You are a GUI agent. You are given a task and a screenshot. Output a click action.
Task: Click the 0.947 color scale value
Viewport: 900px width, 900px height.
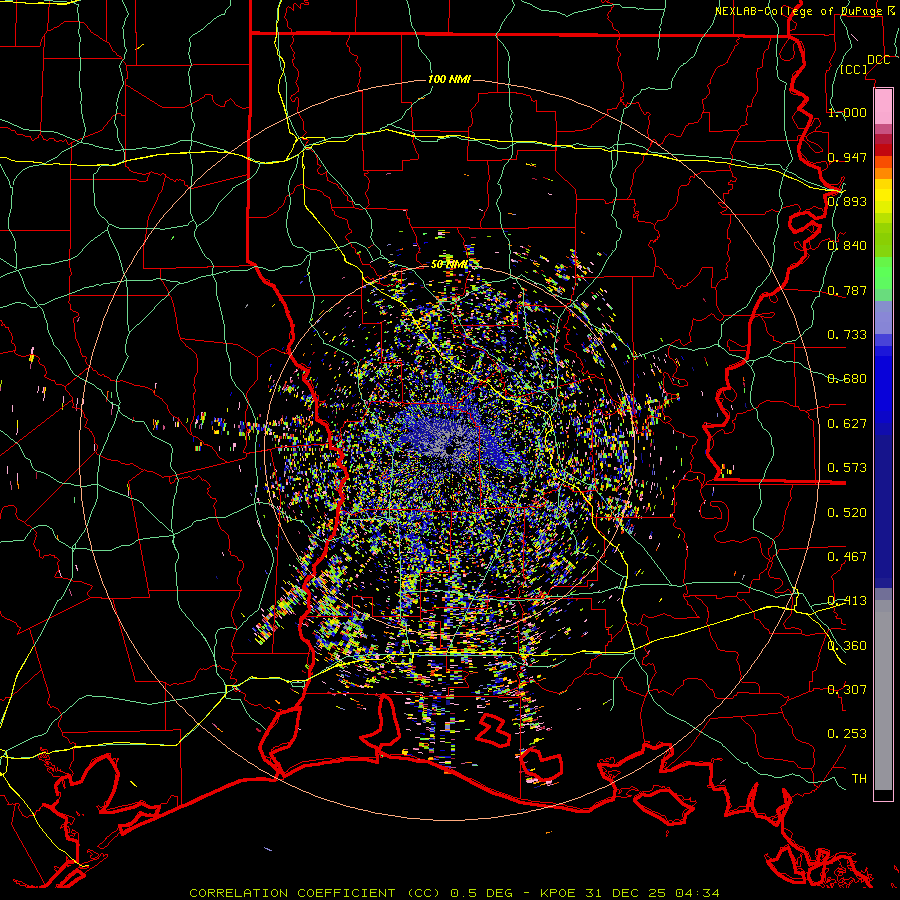point(847,157)
